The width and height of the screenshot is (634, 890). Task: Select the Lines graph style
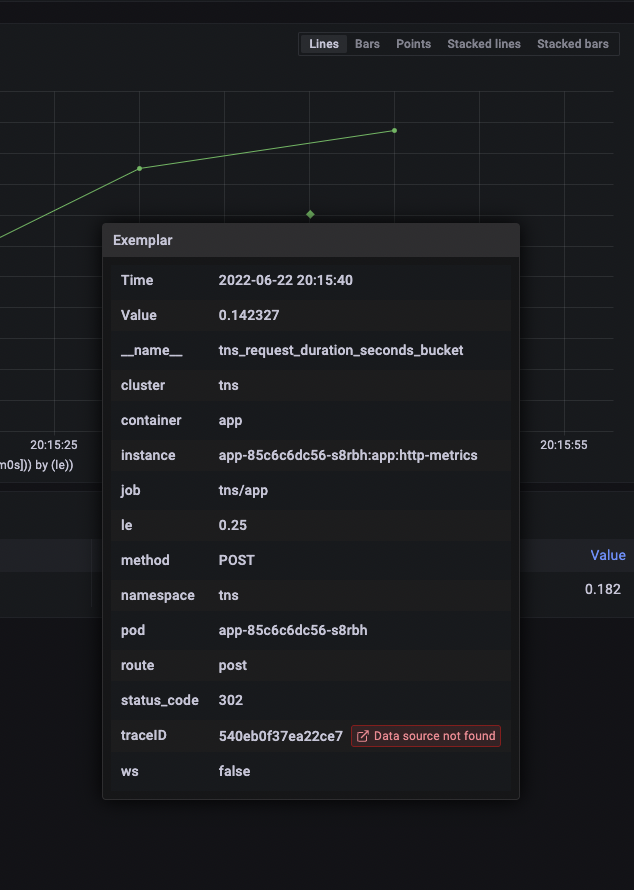coord(324,44)
